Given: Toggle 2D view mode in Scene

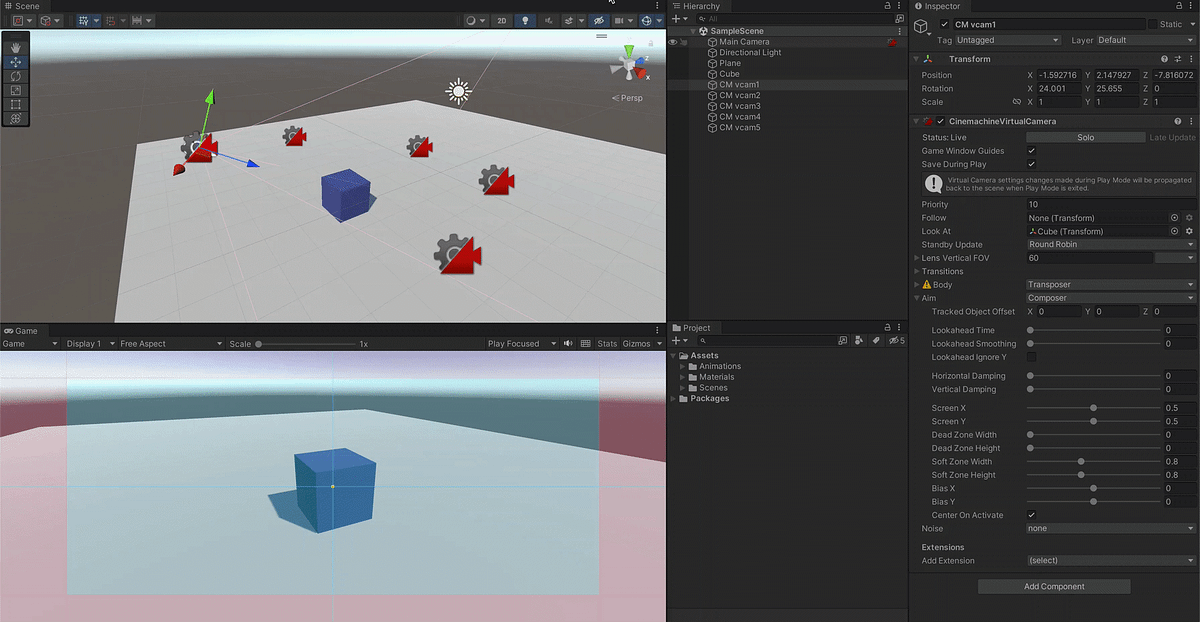Looking at the screenshot, I should (x=501, y=20).
